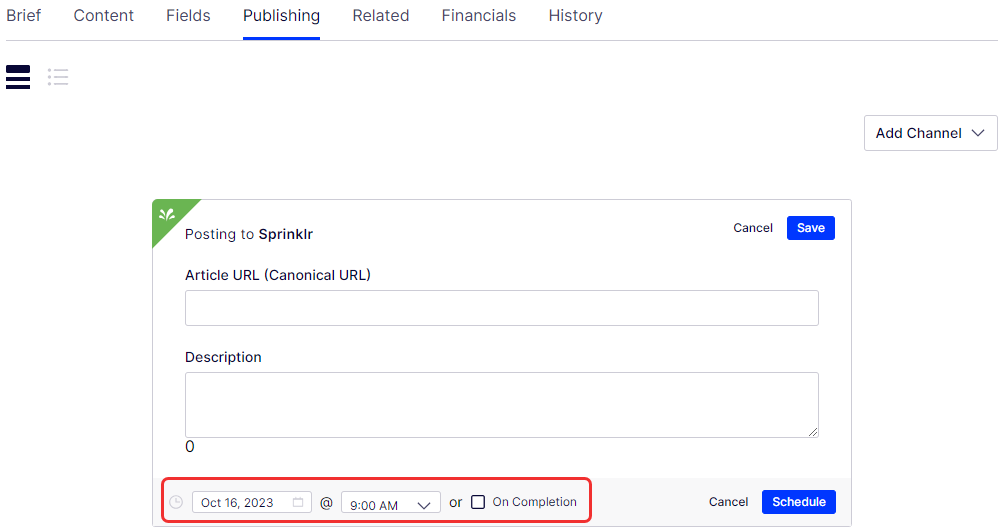Viewport: 1002px width, 529px height.
Task: Open the 9:00 AM time dropdown
Action: tap(390, 503)
